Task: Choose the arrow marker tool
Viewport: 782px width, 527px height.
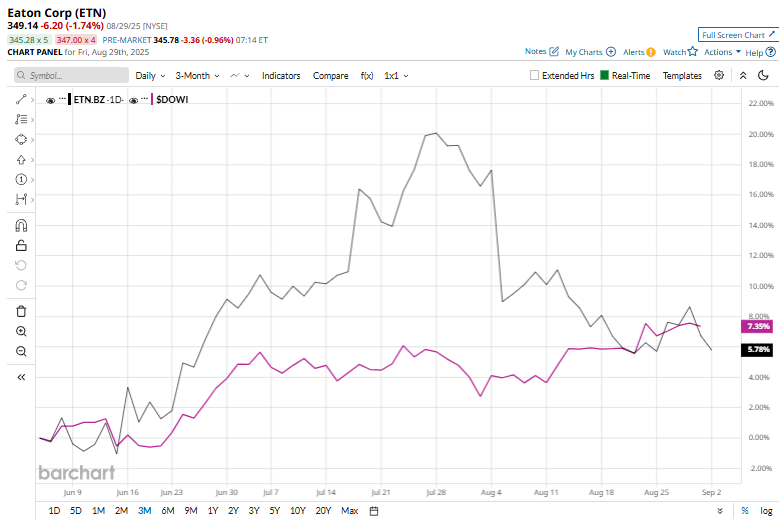Action: tap(21, 160)
